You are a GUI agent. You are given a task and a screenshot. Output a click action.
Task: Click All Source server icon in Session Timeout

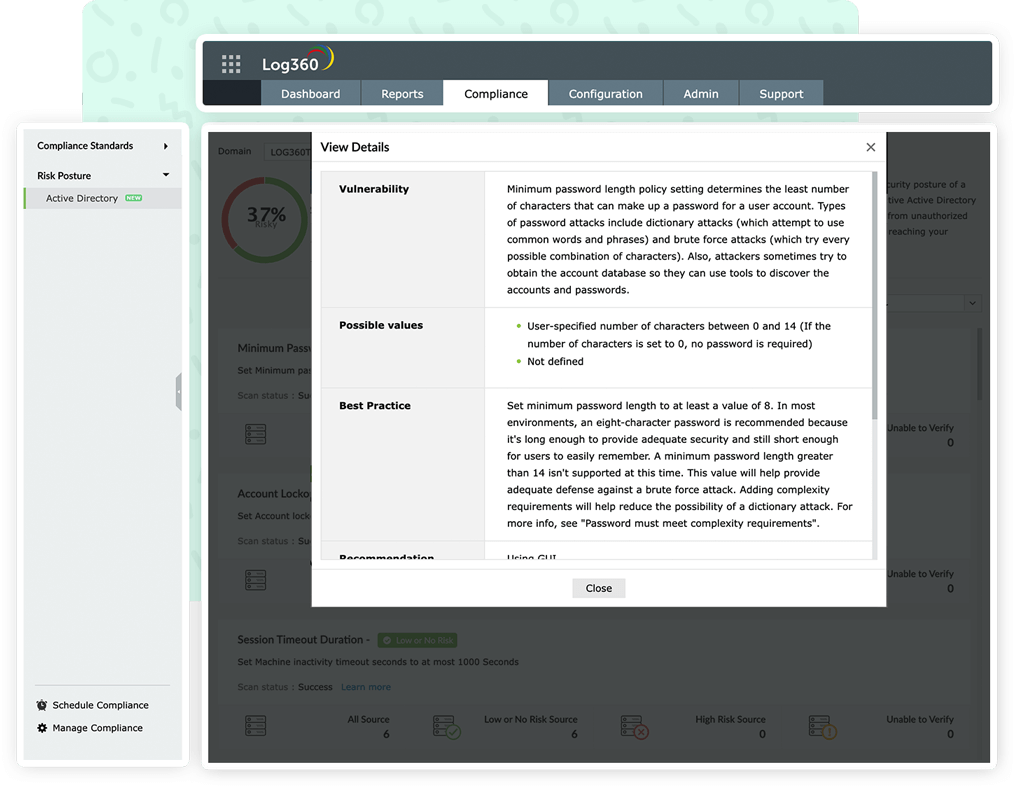coord(256,726)
